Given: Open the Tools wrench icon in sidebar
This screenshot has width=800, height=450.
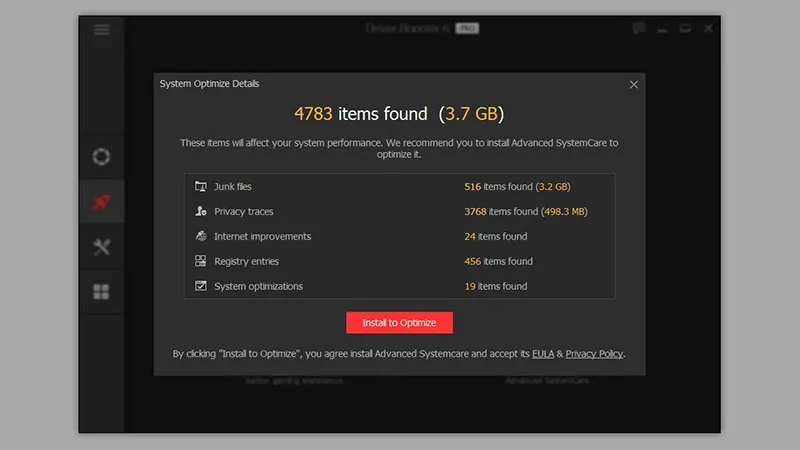Looking at the screenshot, I should click(102, 247).
